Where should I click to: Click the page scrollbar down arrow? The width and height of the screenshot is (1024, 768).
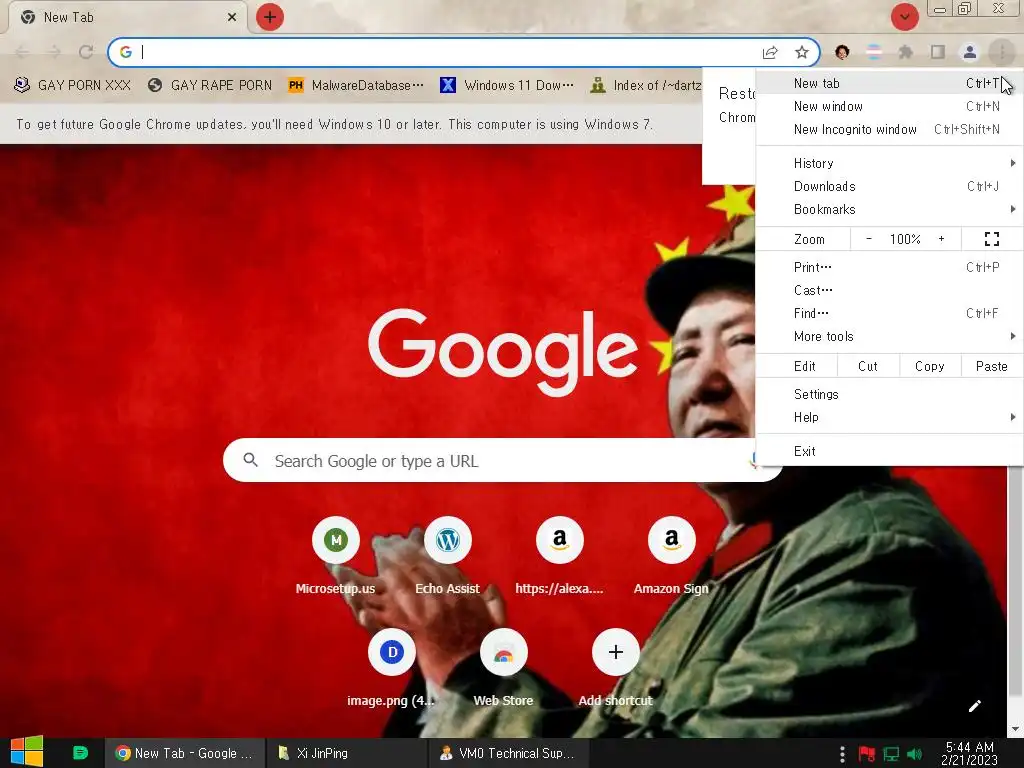1015,729
